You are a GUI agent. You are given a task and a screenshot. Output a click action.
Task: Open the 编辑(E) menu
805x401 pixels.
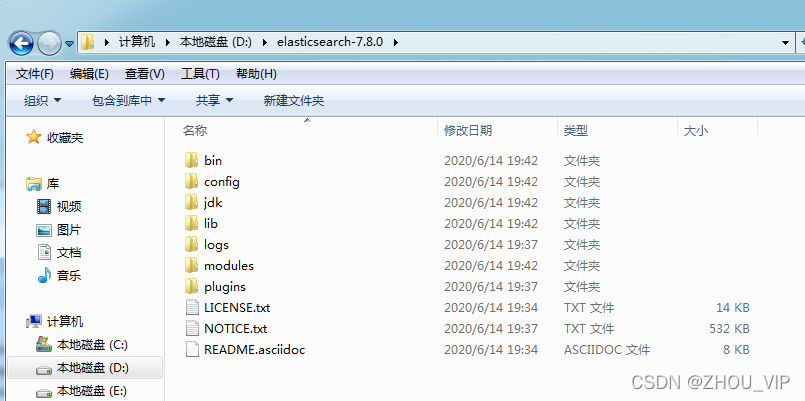point(89,74)
